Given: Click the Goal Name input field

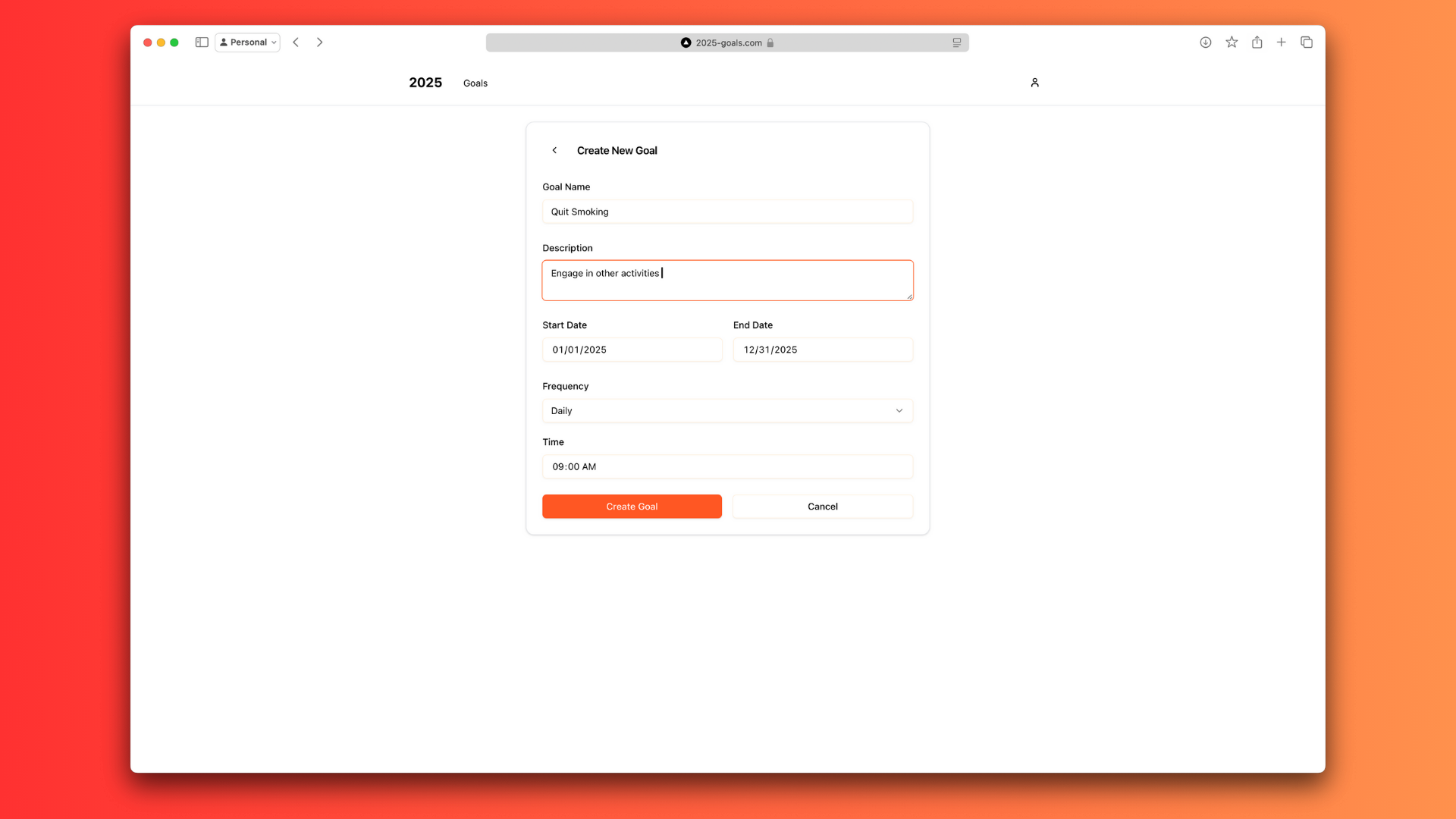Looking at the screenshot, I should [726, 212].
